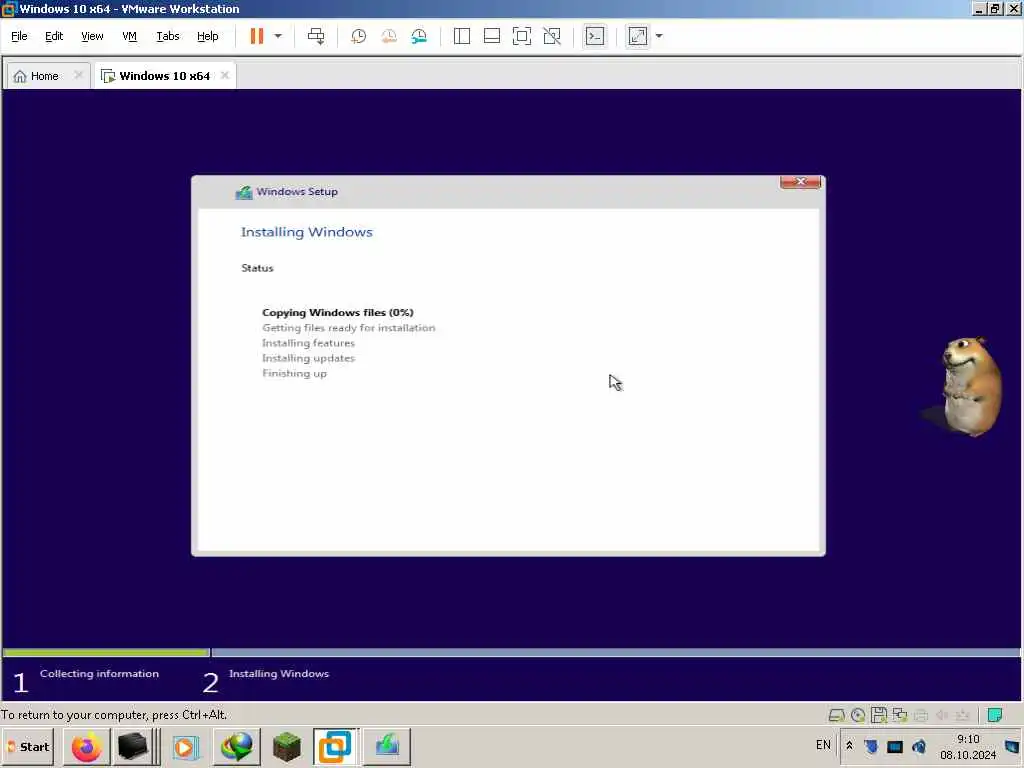This screenshot has width=1024, height=768.
Task: Open the console view
Action: point(595,36)
